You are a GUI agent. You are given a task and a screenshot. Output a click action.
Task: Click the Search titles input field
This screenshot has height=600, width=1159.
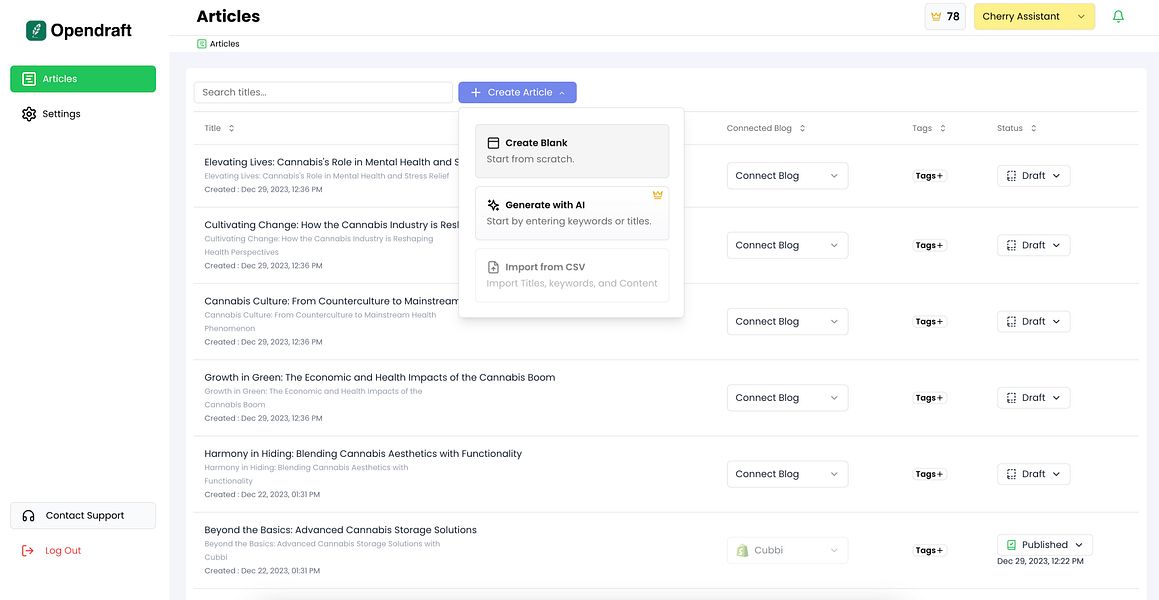(x=323, y=93)
